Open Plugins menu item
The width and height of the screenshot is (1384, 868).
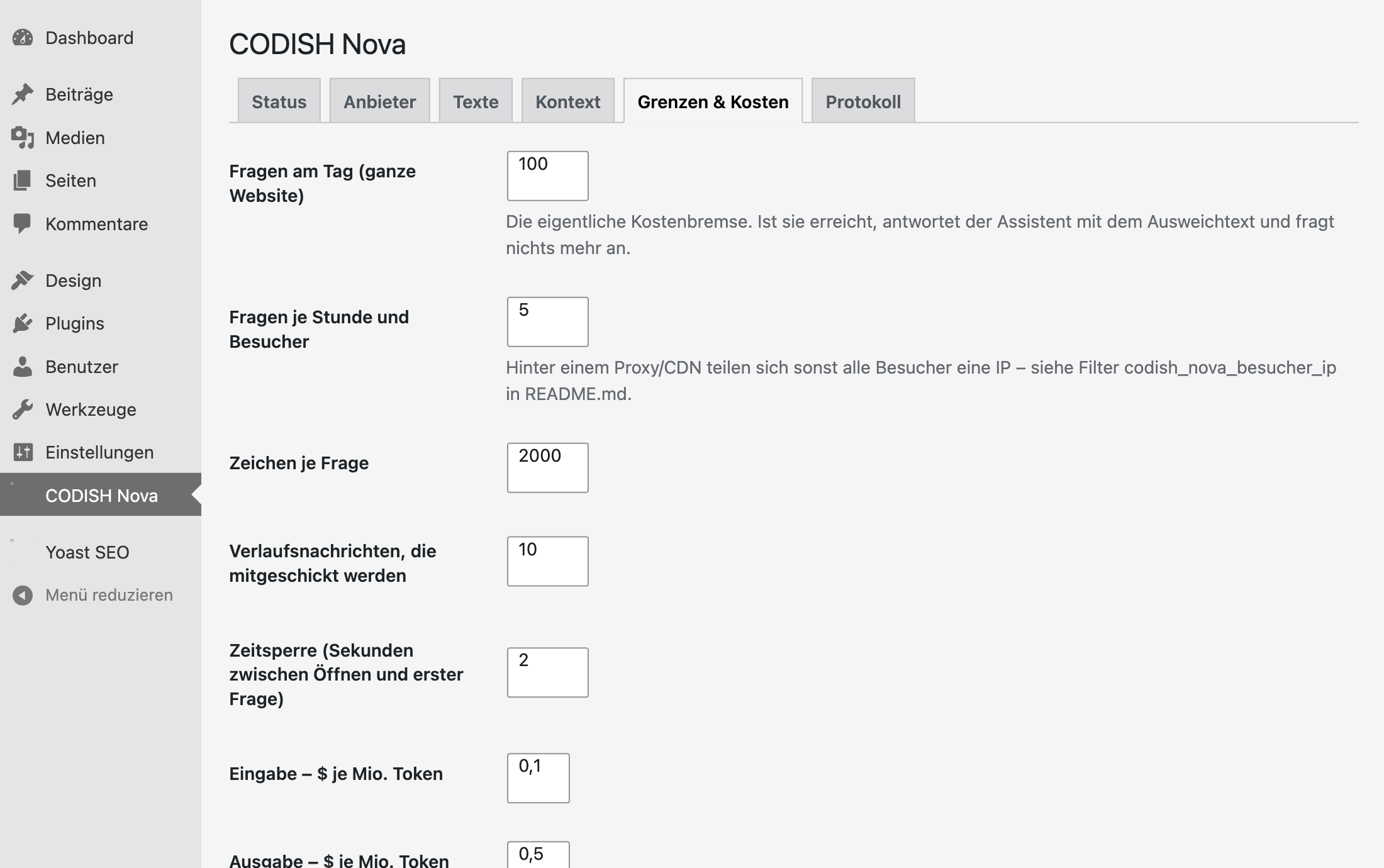click(101, 323)
